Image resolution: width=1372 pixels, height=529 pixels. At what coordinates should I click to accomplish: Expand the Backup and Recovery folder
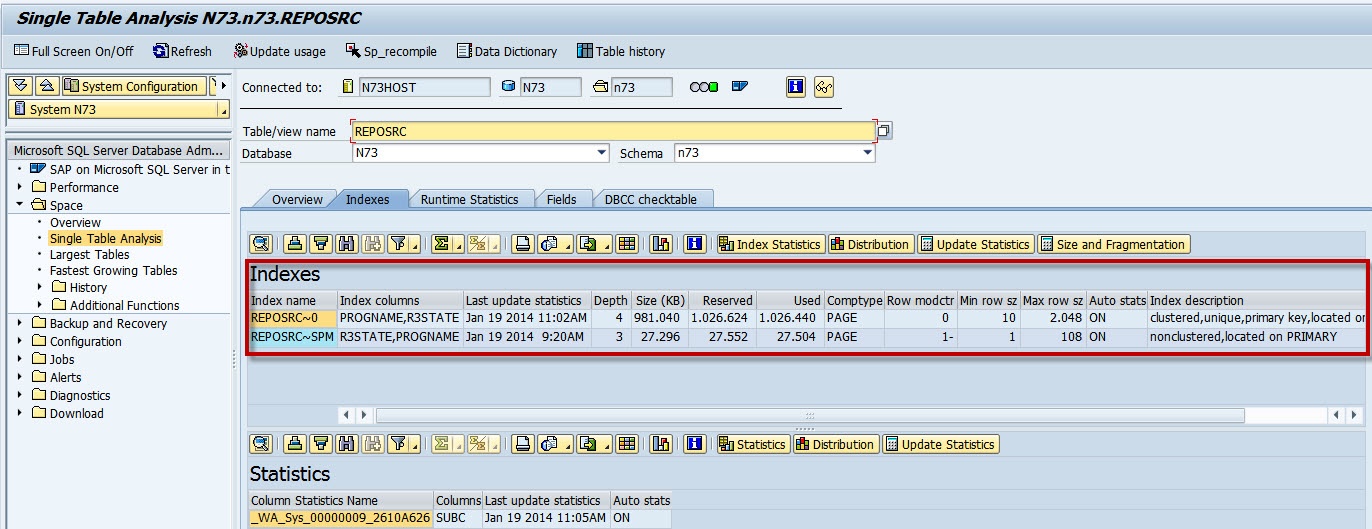20,323
